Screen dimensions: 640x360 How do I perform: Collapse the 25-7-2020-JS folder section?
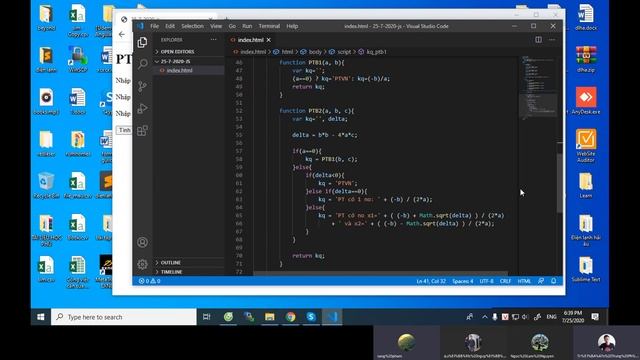(189, 61)
